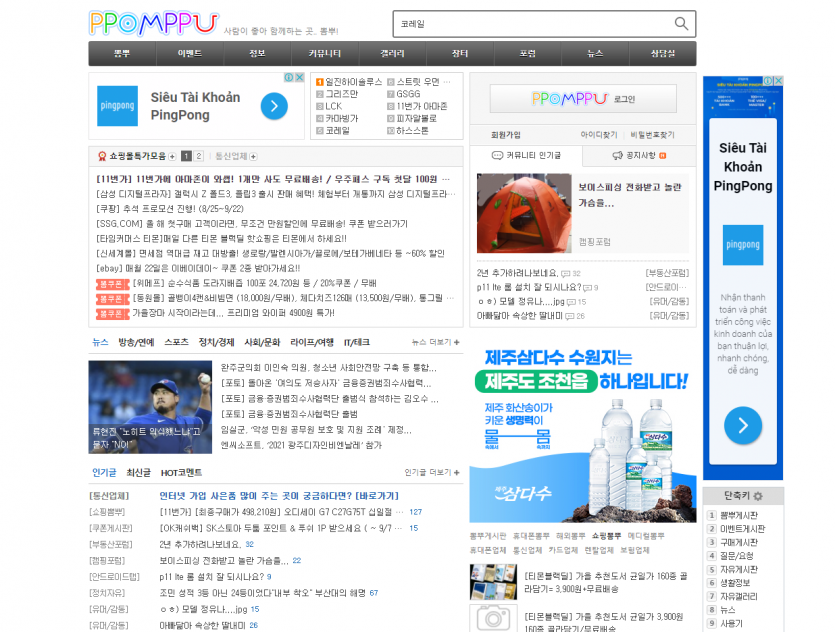Viewport: 835px width, 632px height.
Task: Click the PPOMPPU logo in the header
Action: (153, 23)
